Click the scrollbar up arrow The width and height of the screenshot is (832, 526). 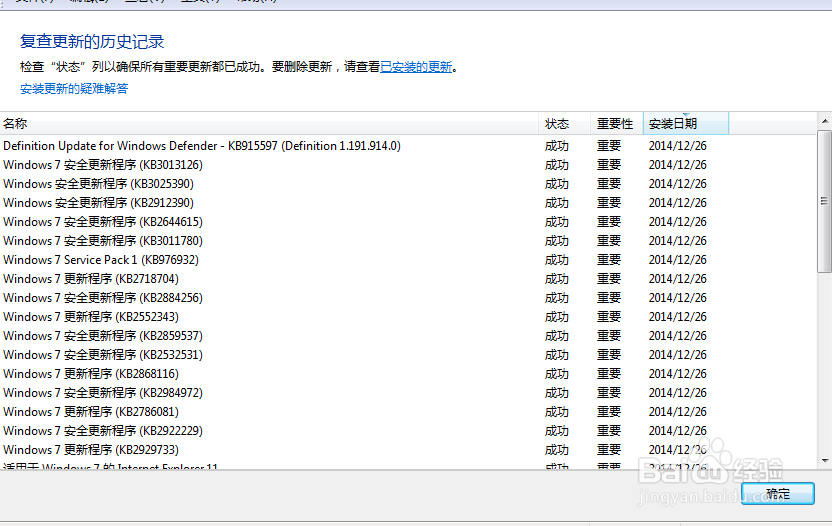pos(825,122)
